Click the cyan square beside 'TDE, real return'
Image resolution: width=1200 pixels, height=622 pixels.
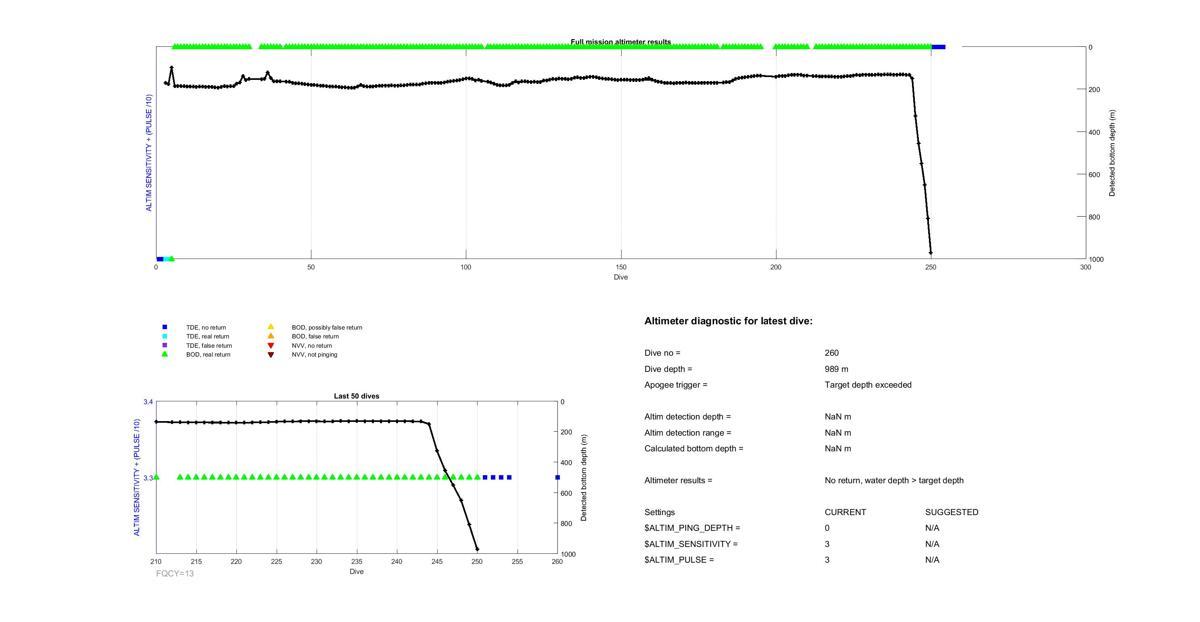point(164,336)
